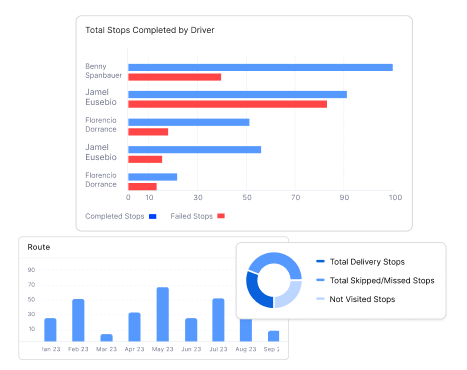Click 'Not Visited Stops' legend label
The height and width of the screenshot is (370, 467).
click(362, 299)
